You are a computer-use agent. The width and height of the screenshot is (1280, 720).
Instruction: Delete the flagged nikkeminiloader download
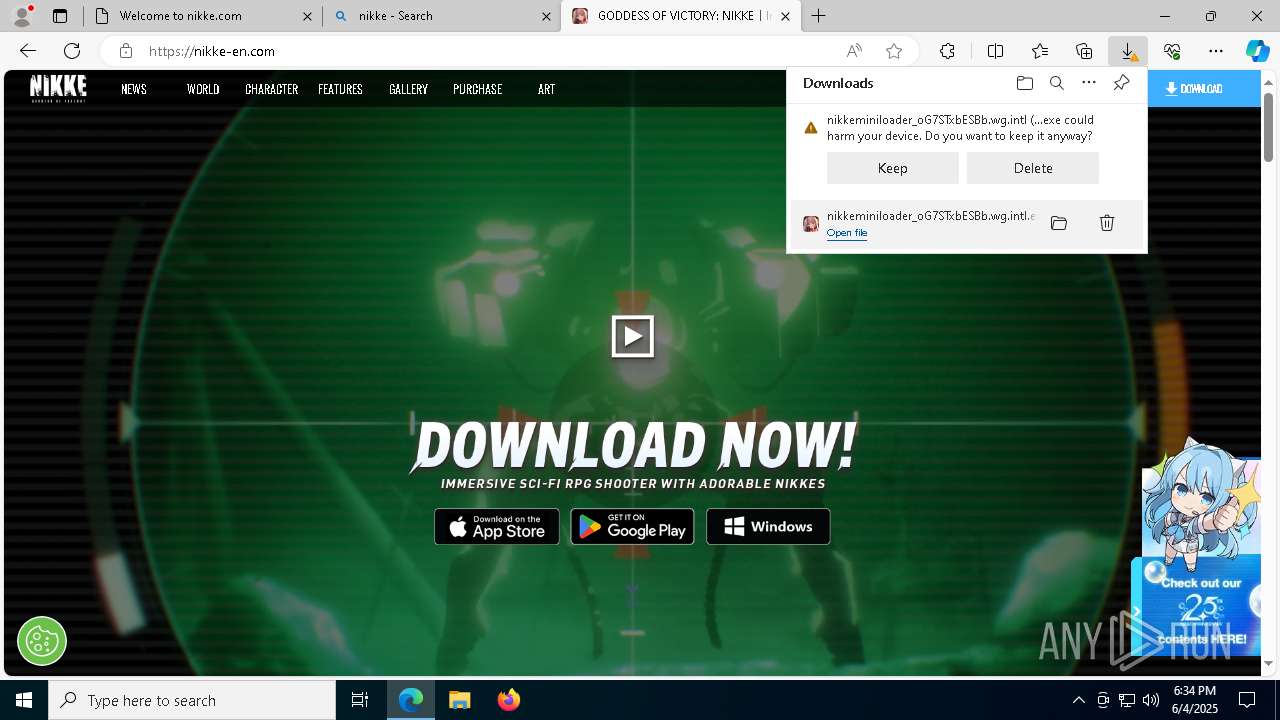coord(1033,168)
